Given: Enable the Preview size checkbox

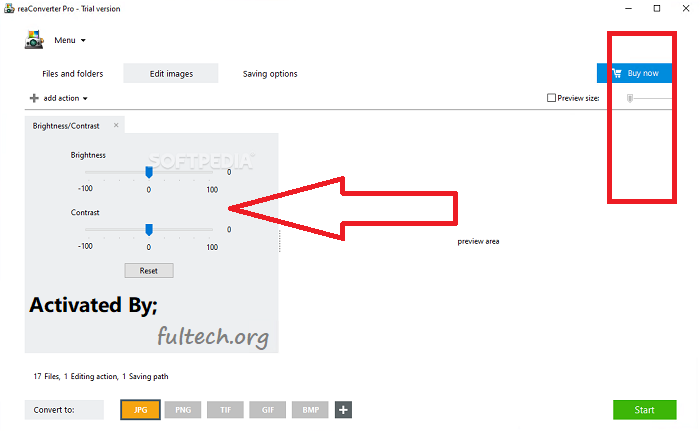Looking at the screenshot, I should (551, 98).
